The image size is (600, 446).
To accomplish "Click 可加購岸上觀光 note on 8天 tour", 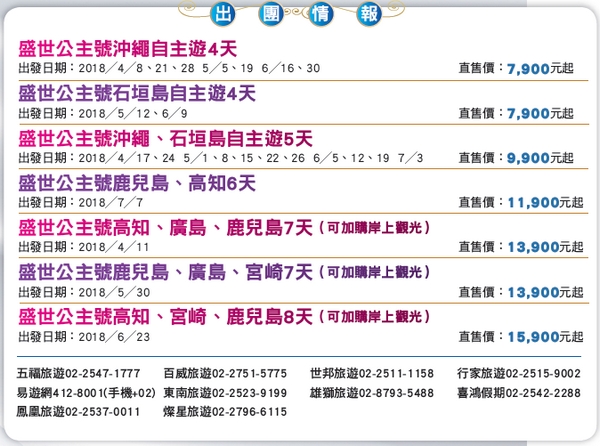I will (375, 317).
